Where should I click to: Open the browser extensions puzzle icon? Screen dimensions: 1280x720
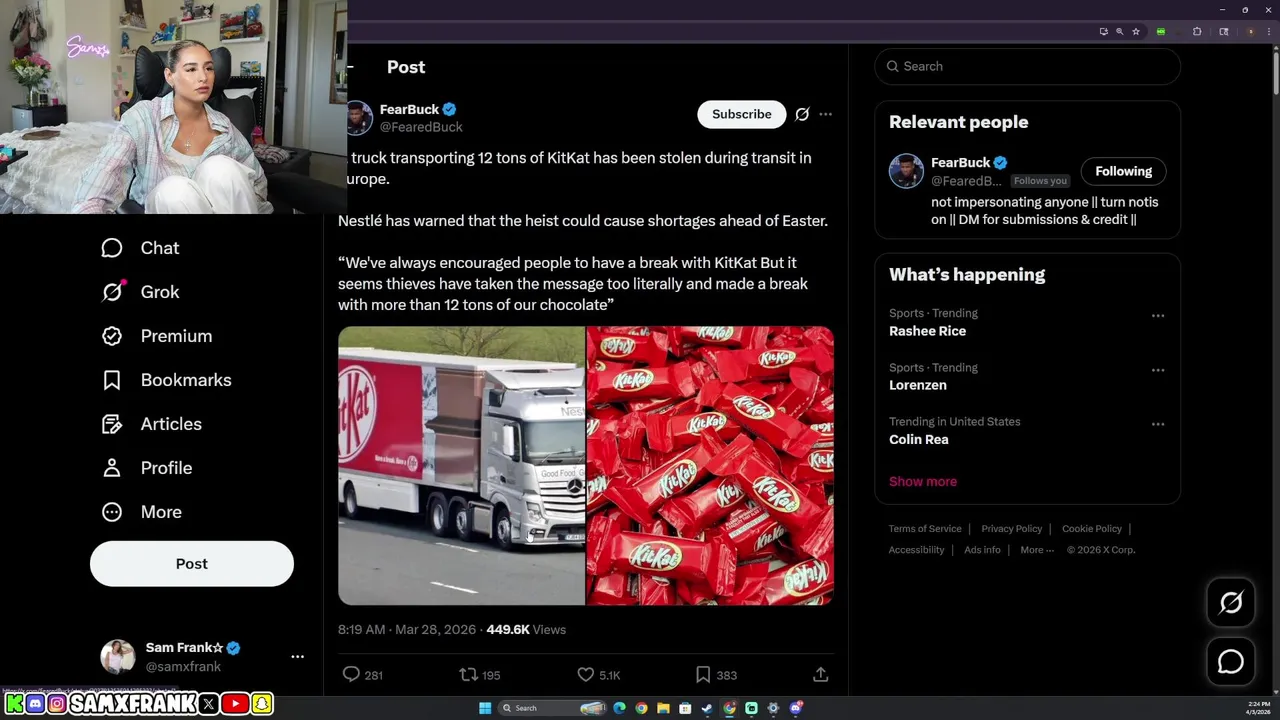tap(1197, 31)
